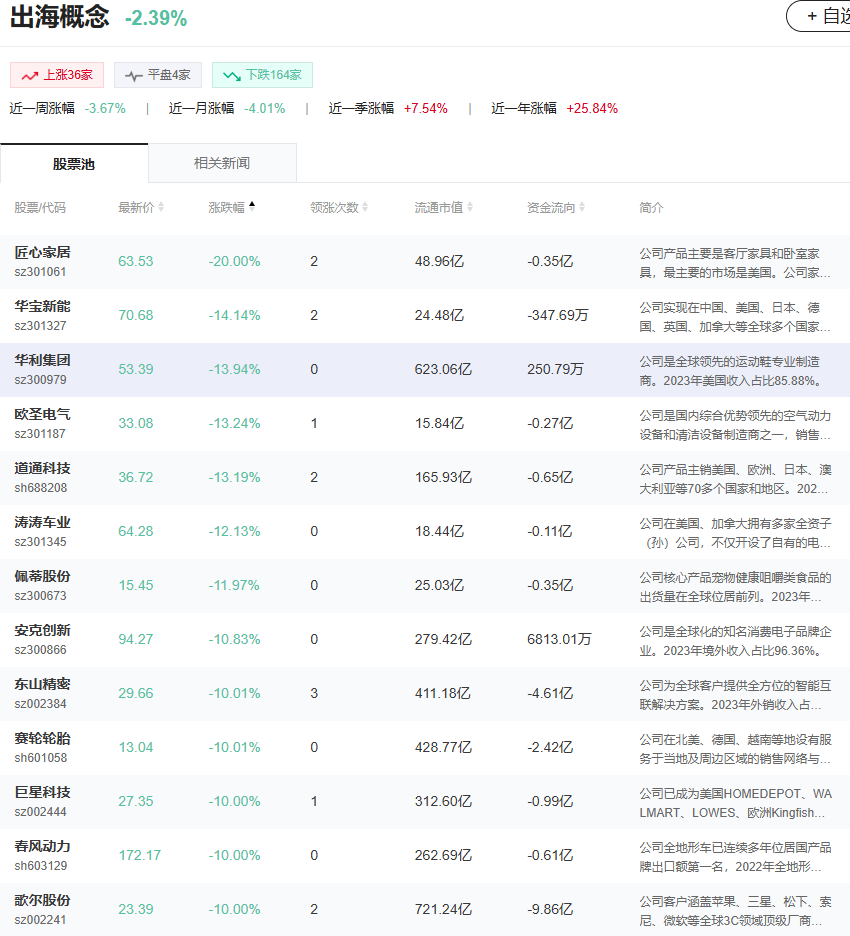Screen dimensions: 850x936
Task: Click the 资金流向 sort arrow icon
Action: tap(582, 207)
